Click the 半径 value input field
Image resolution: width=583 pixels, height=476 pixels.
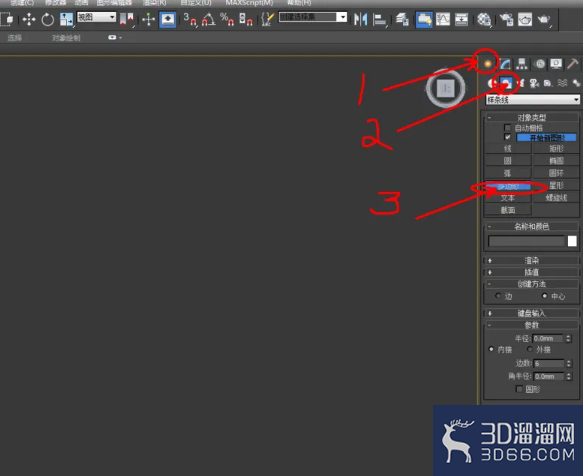[x=548, y=338]
